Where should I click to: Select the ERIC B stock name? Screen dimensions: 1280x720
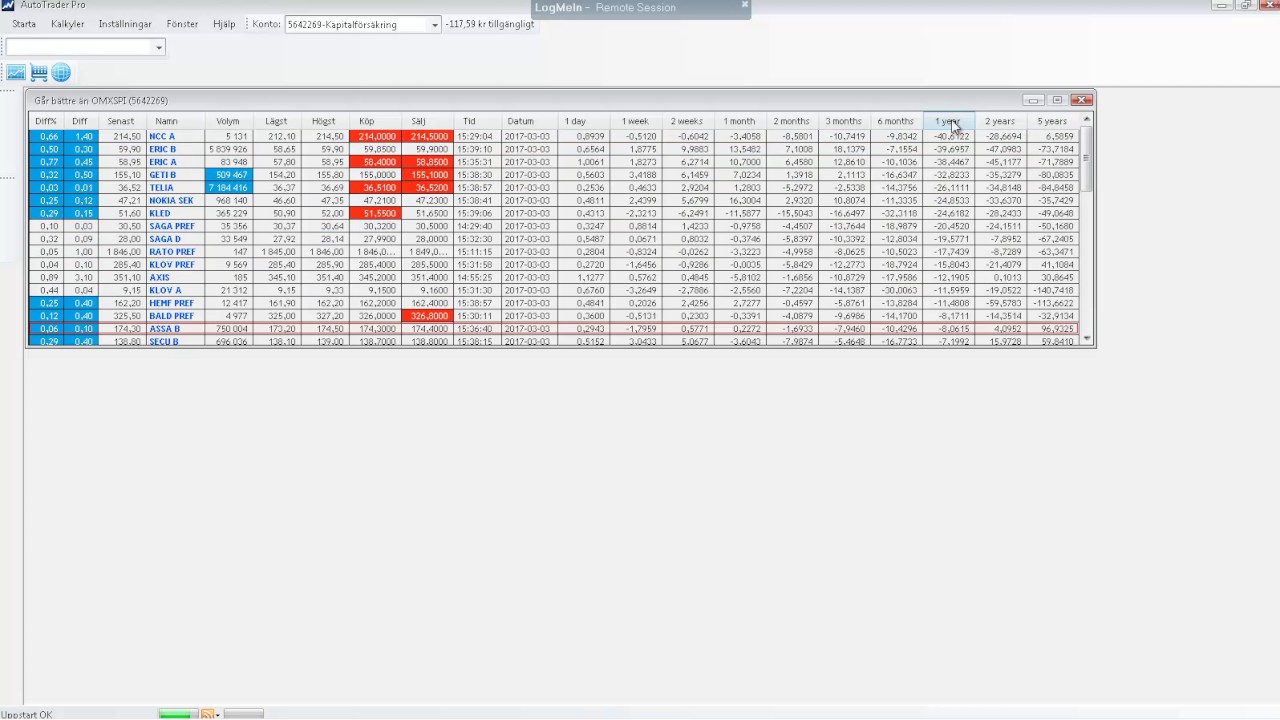tap(162, 149)
